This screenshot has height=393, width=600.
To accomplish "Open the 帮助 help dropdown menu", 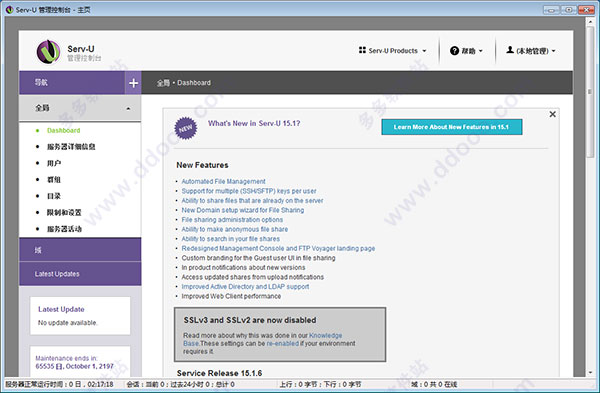I will pos(466,51).
